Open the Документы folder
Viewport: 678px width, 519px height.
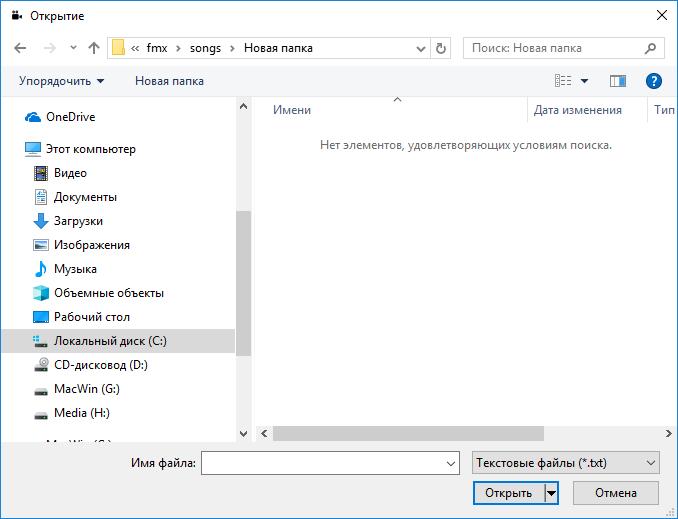pyautogui.click(x=85, y=197)
